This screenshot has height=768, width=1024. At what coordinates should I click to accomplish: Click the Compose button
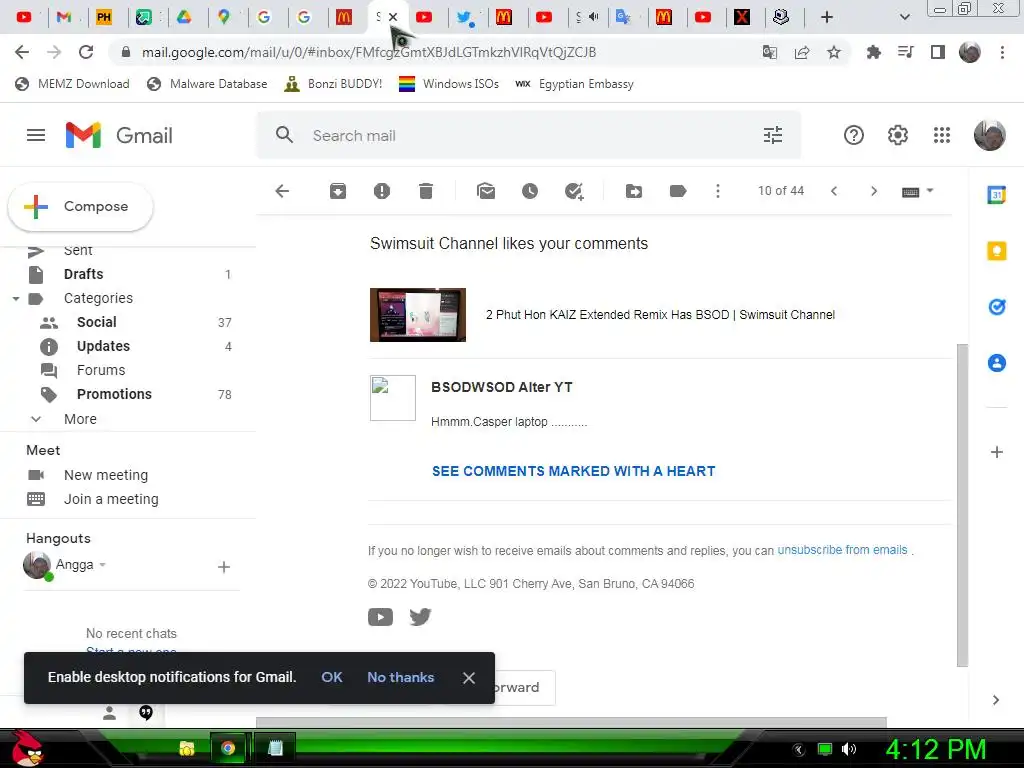pyautogui.click(x=80, y=206)
